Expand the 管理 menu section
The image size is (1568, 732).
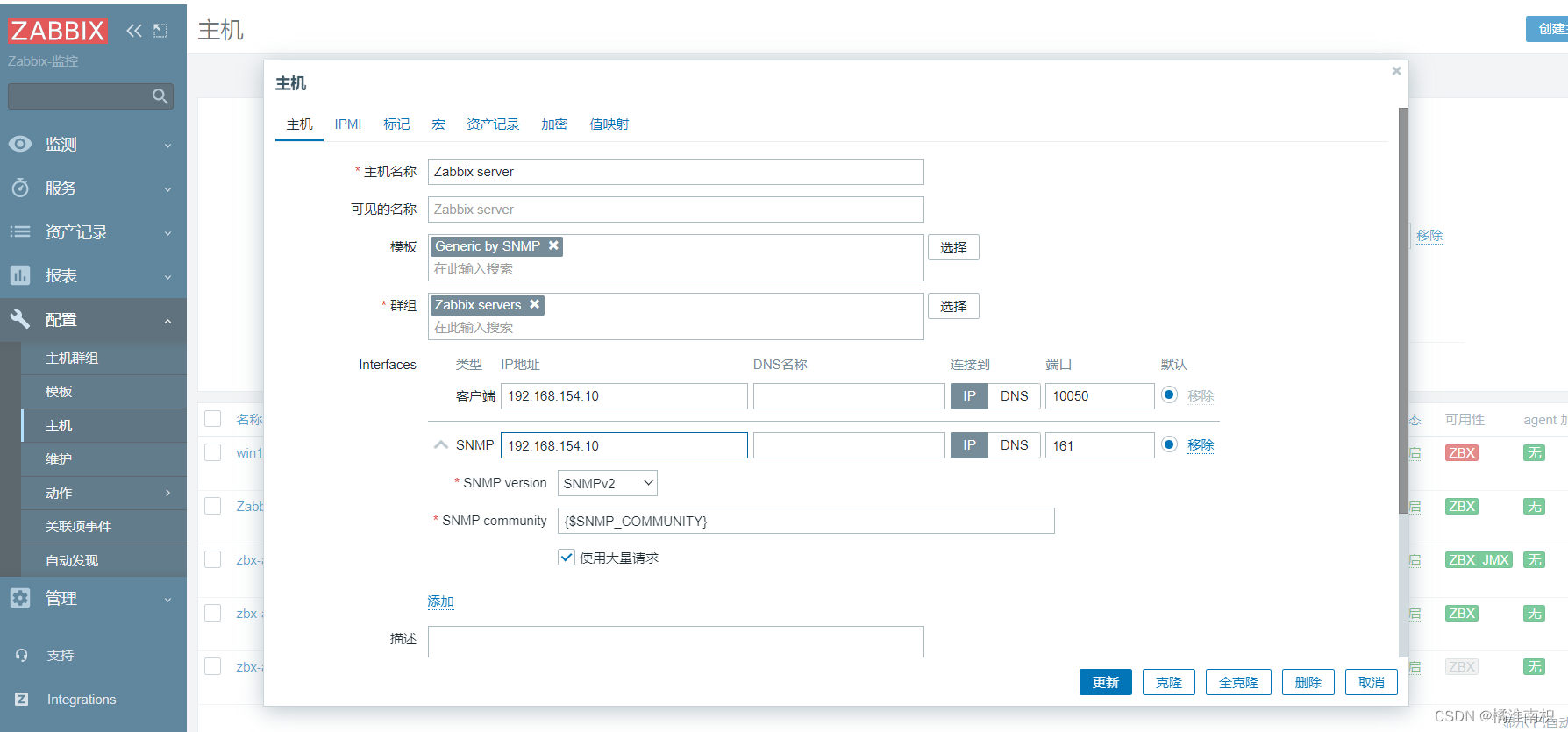[x=167, y=600]
